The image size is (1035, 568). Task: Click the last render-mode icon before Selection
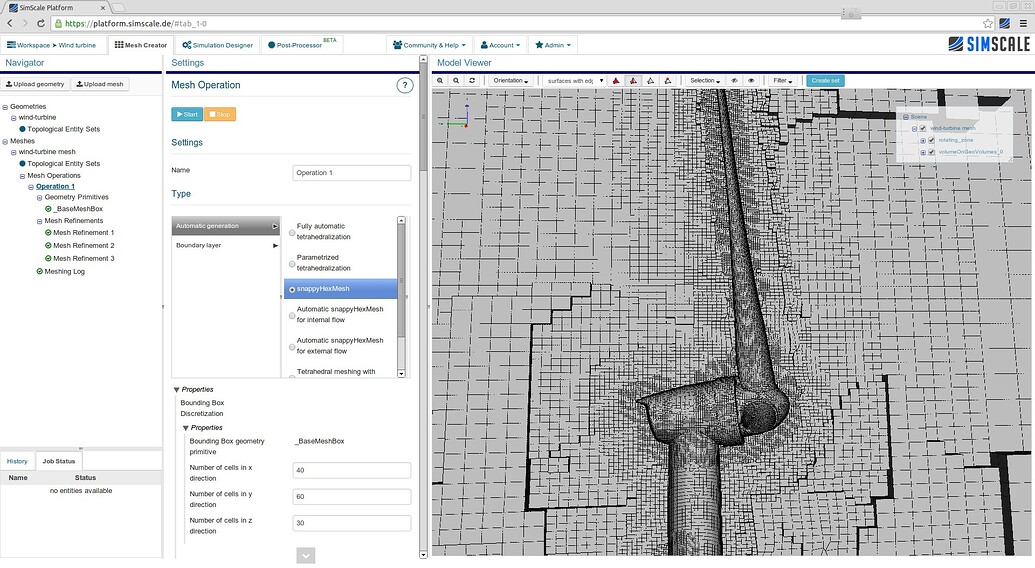668,80
